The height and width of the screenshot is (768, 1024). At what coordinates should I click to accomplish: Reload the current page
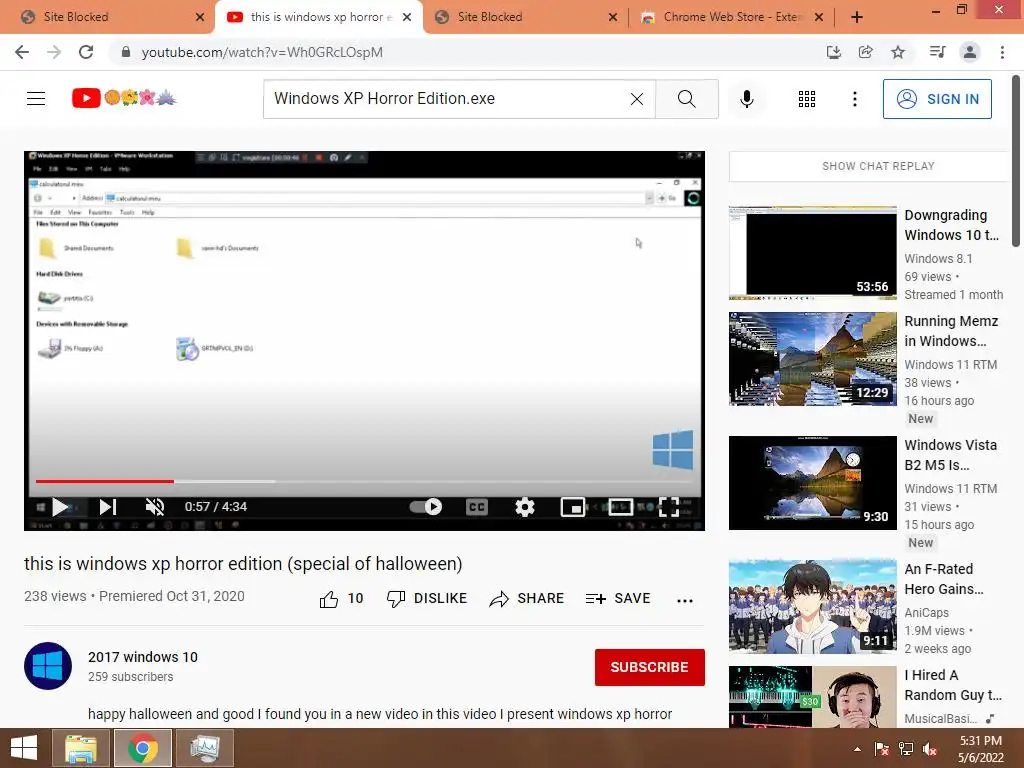coord(86,52)
